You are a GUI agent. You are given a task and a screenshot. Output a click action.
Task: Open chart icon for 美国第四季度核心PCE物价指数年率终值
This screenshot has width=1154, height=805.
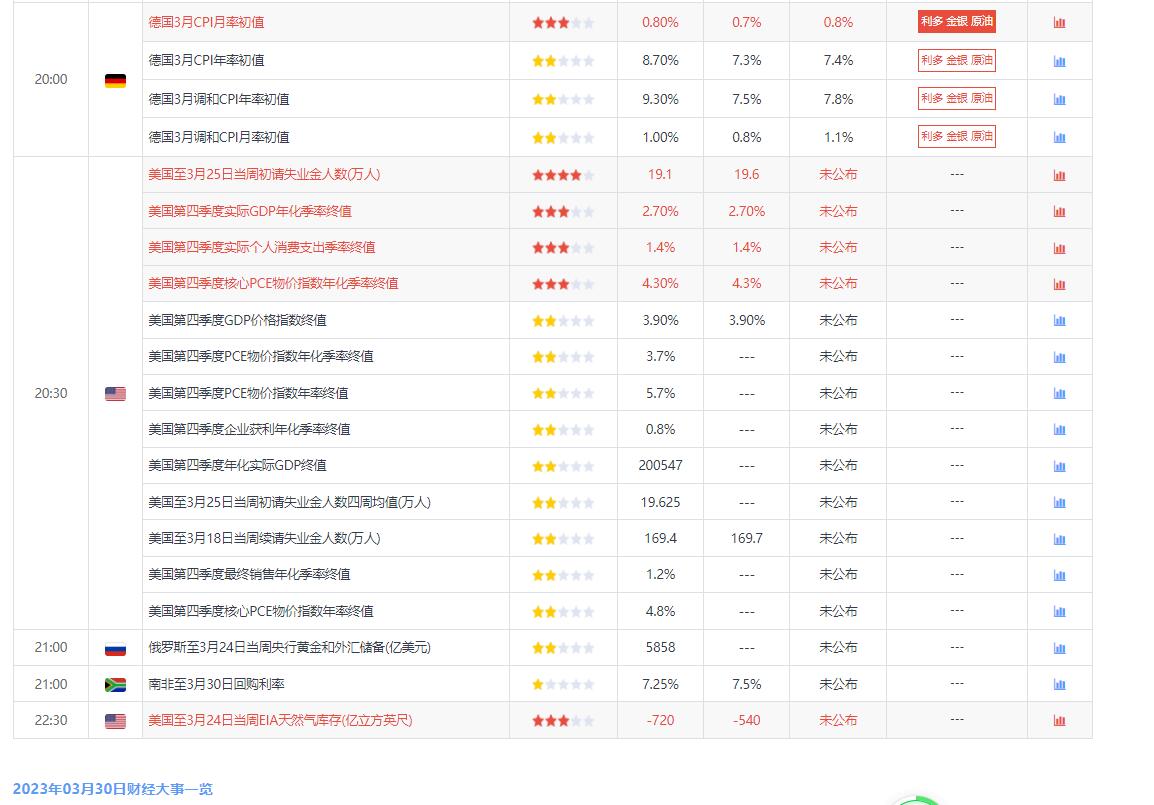pos(1059,611)
